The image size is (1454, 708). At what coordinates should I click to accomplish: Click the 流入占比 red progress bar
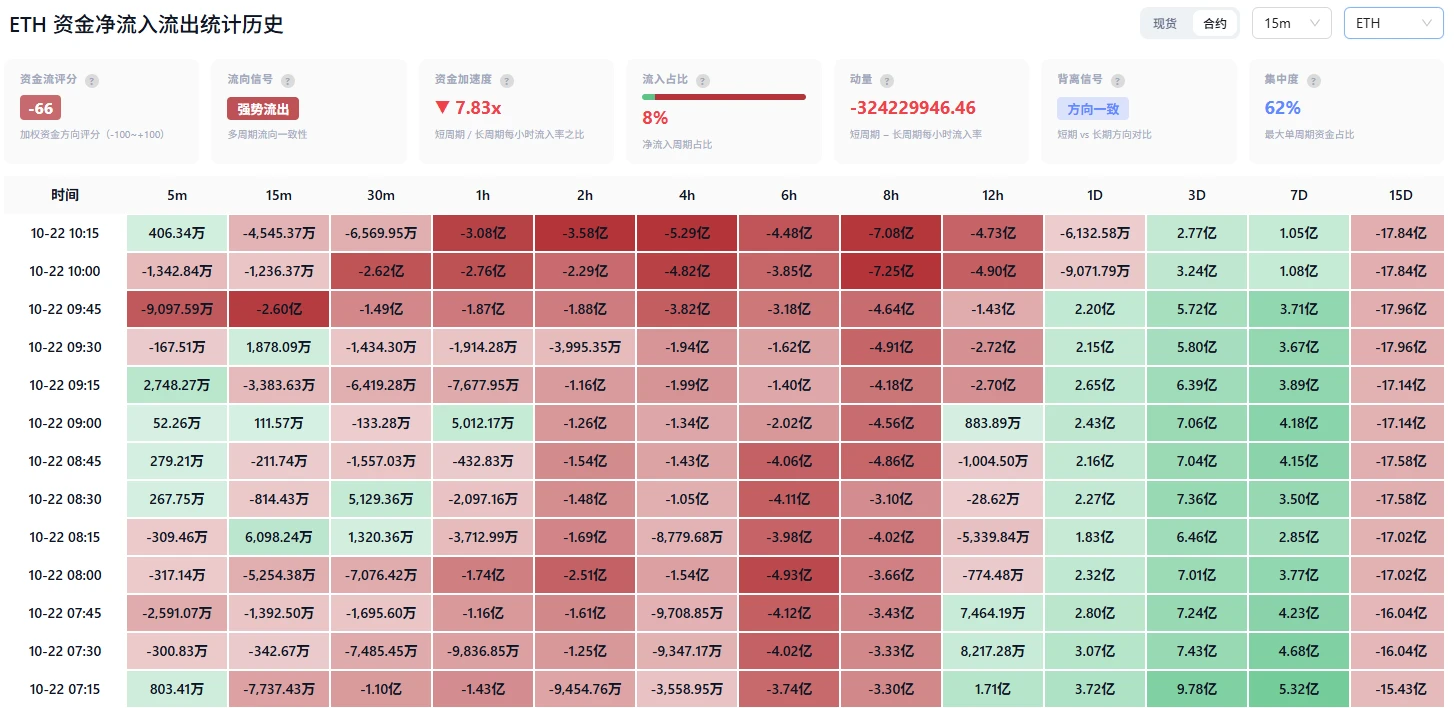(x=724, y=97)
